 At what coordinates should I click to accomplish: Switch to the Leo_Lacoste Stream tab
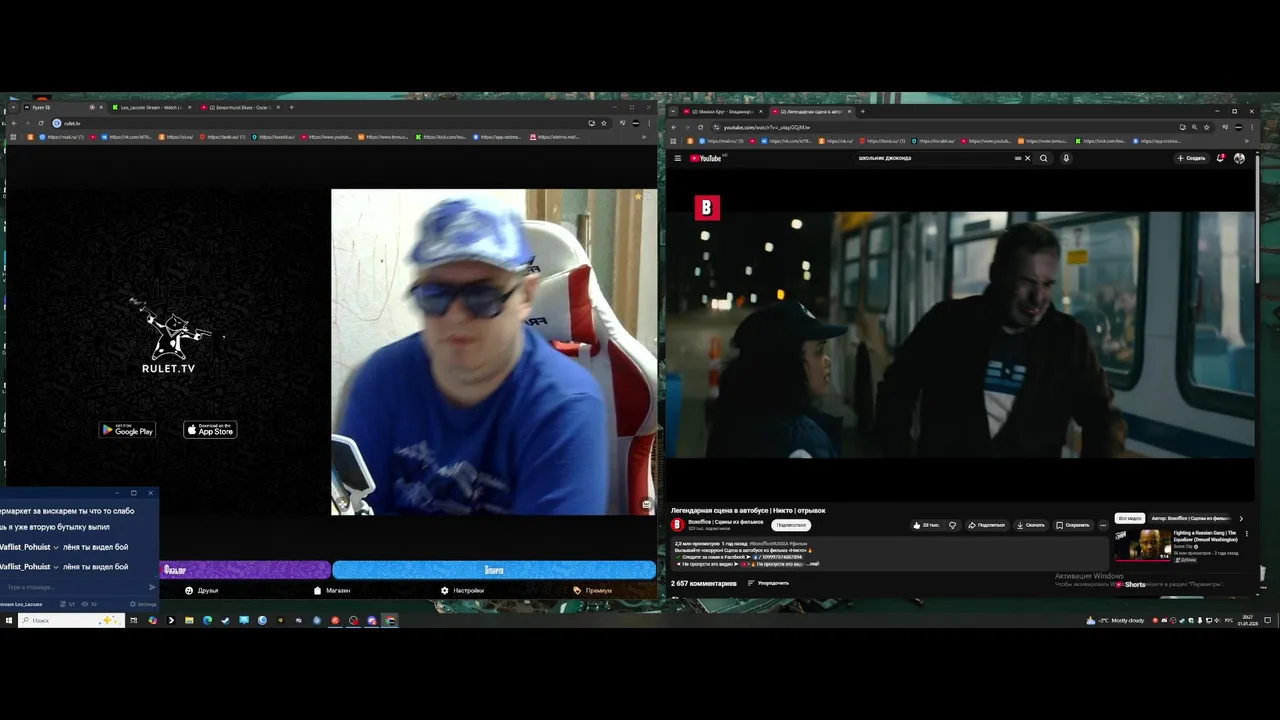pos(153,107)
